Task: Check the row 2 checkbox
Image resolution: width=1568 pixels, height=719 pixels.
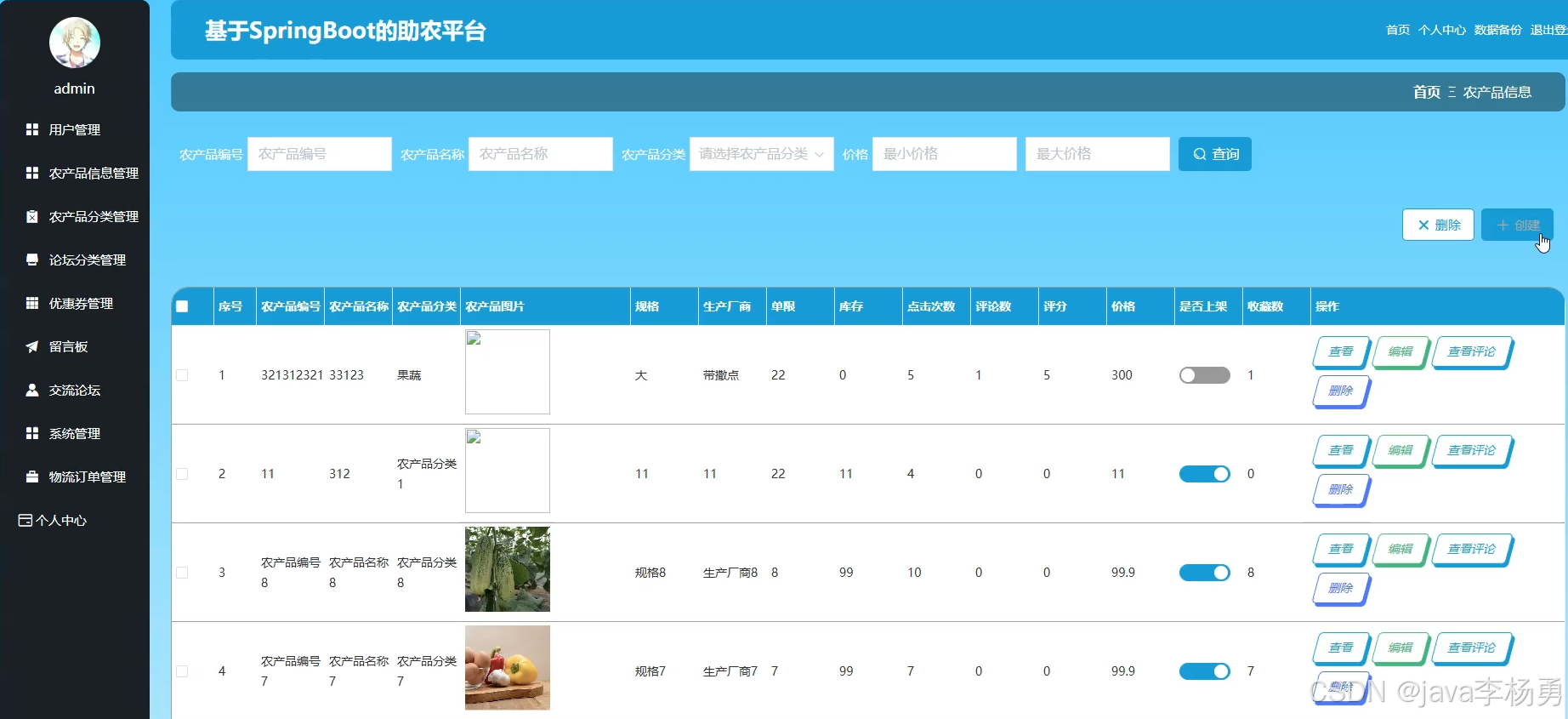Action: tap(182, 474)
